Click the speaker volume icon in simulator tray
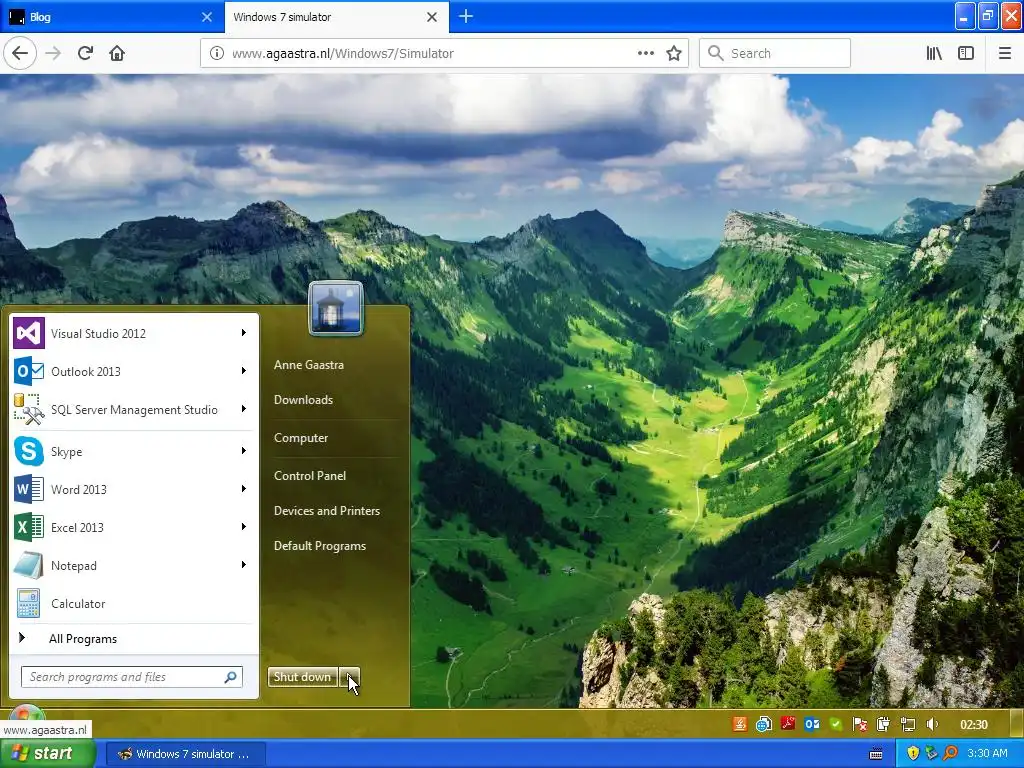 click(932, 724)
